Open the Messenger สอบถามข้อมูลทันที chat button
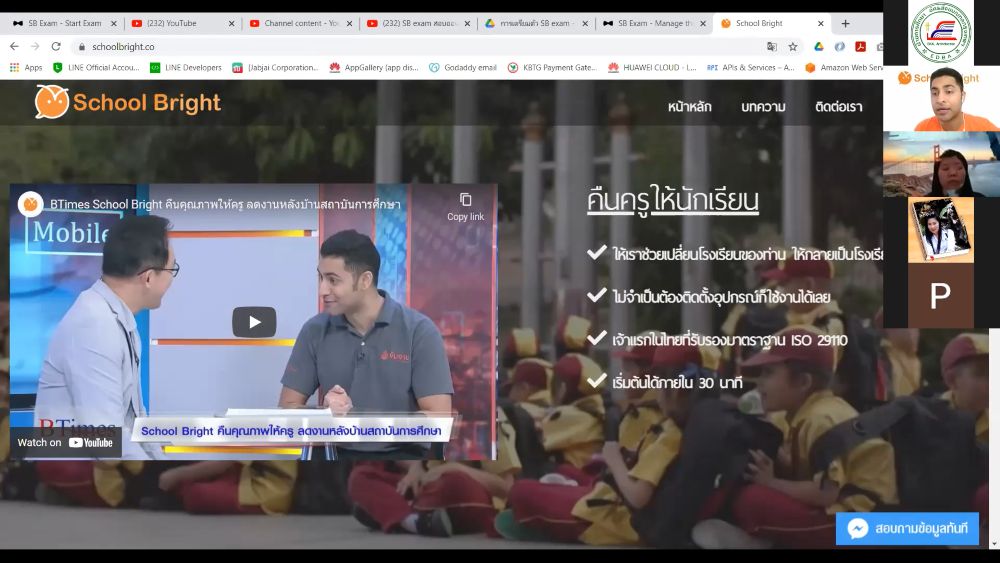 click(x=907, y=529)
